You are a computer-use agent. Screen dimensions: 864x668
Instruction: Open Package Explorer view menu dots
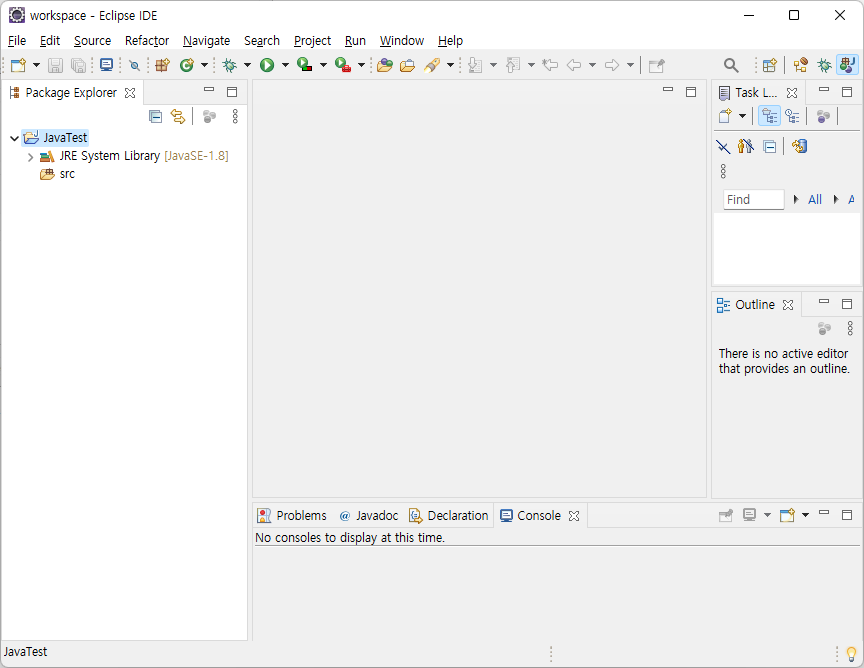pyautogui.click(x=235, y=116)
